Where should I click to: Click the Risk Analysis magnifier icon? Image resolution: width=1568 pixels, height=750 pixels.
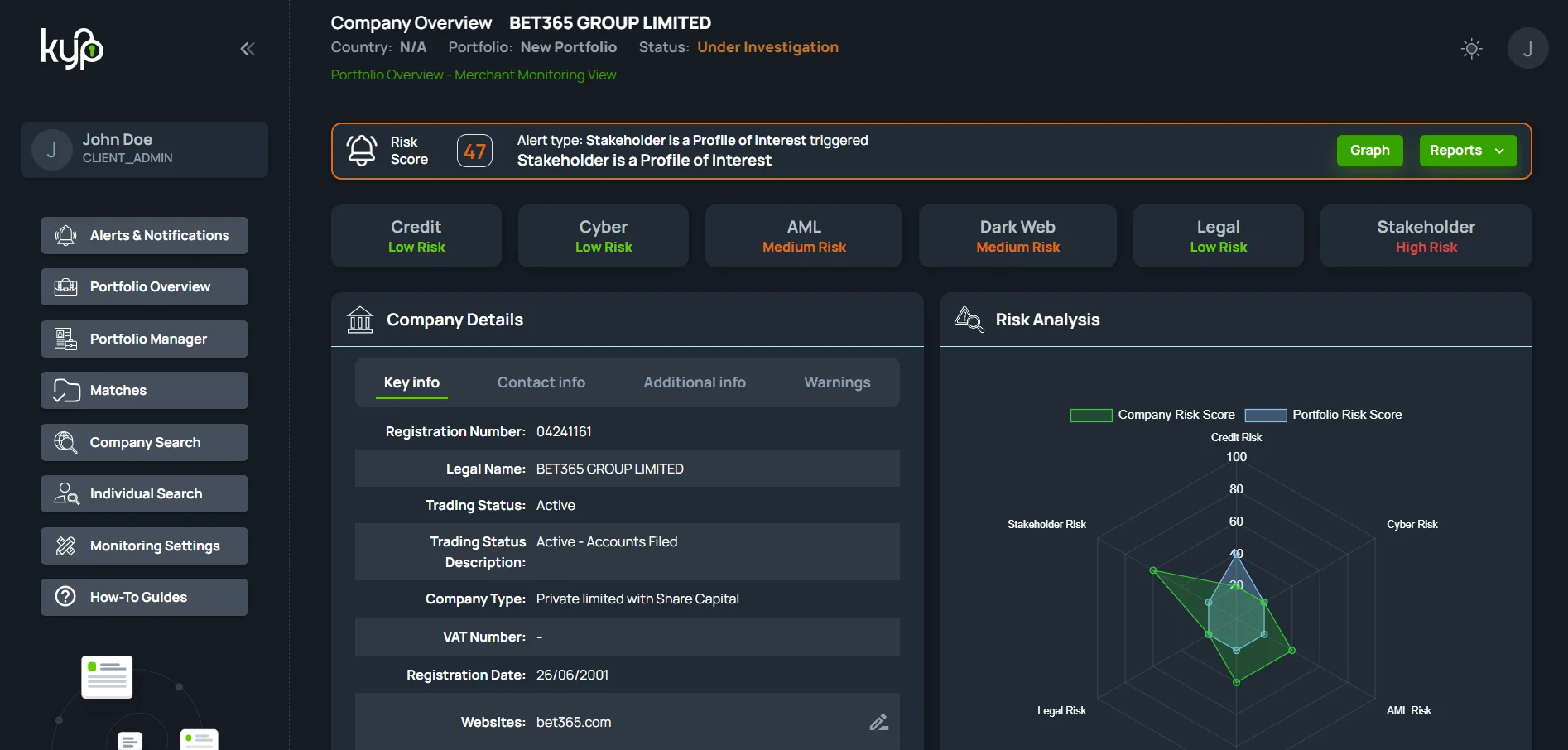(x=969, y=320)
